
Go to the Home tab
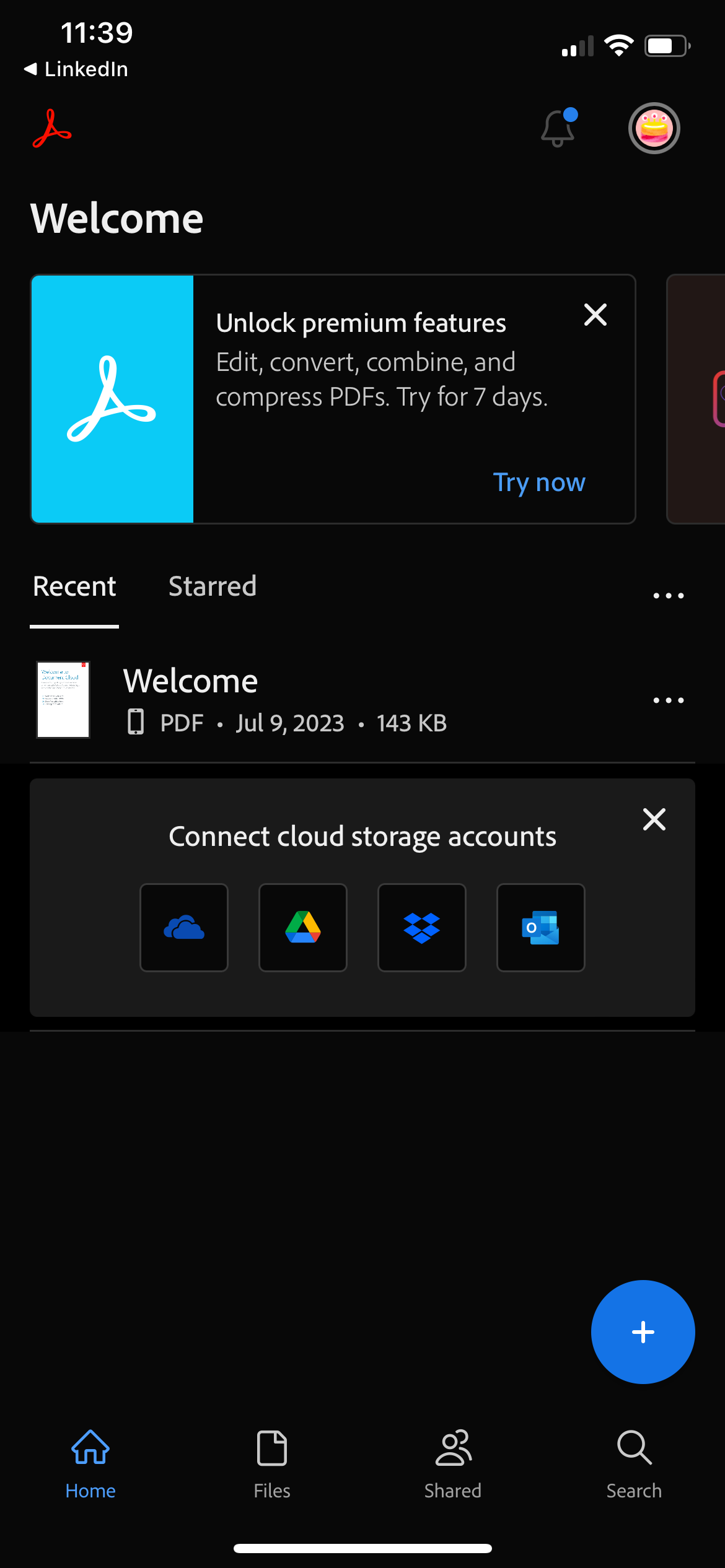click(90, 1465)
